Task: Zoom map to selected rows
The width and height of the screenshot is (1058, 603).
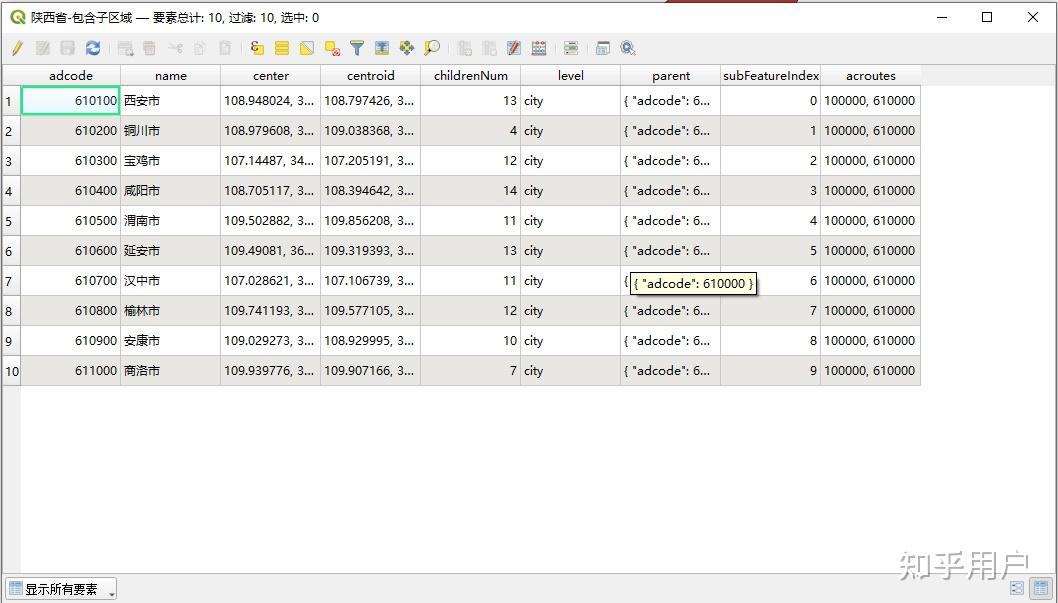Action: [432, 48]
